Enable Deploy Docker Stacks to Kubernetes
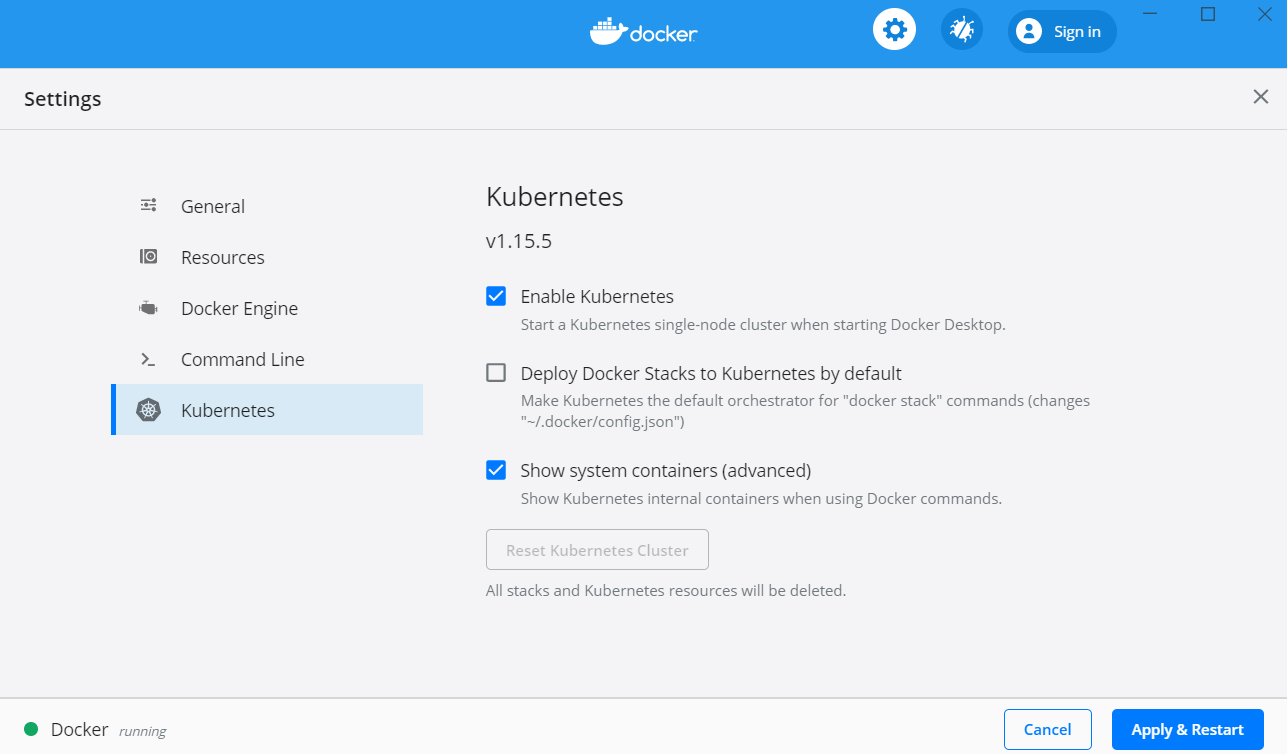The image size is (1287, 754). pyautogui.click(x=496, y=372)
